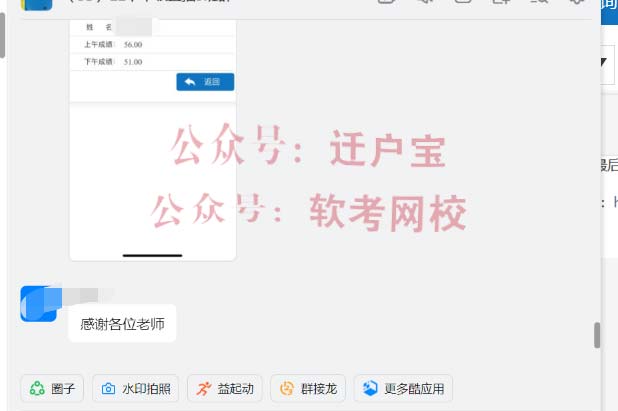Click the conversation list scrollbar thumb

coord(2,35)
